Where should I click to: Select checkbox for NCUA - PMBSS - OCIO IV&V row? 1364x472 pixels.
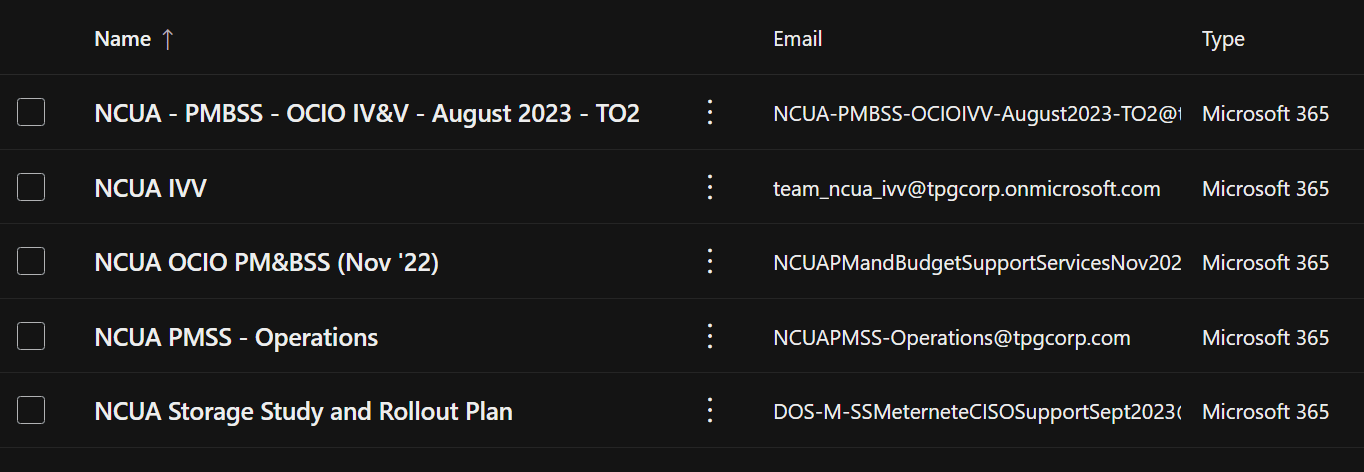tap(31, 112)
